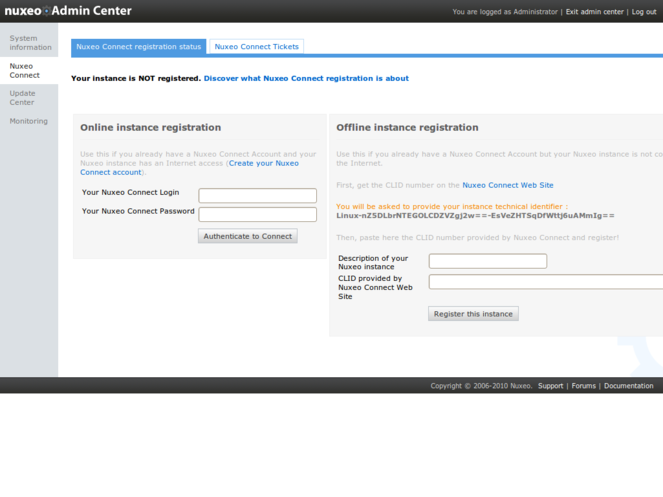Switch to Nuxeo Connect Tickets tab
Screen dimensions: 663x497
(x=256, y=47)
